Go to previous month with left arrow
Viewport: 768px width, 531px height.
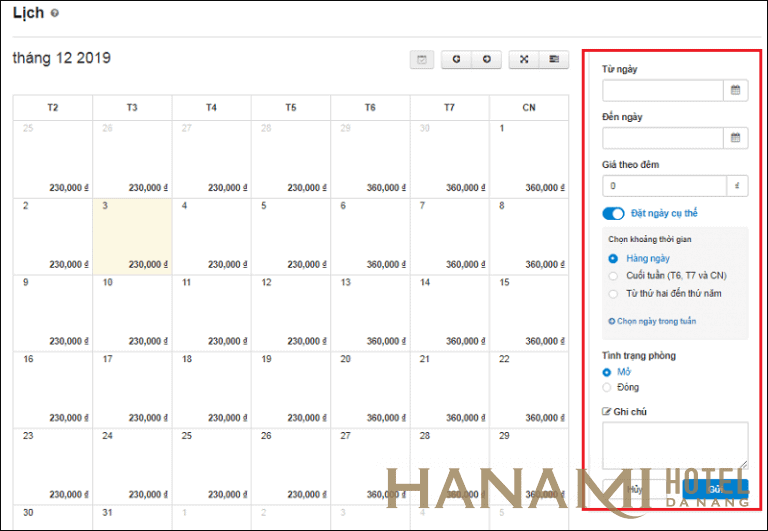point(456,60)
